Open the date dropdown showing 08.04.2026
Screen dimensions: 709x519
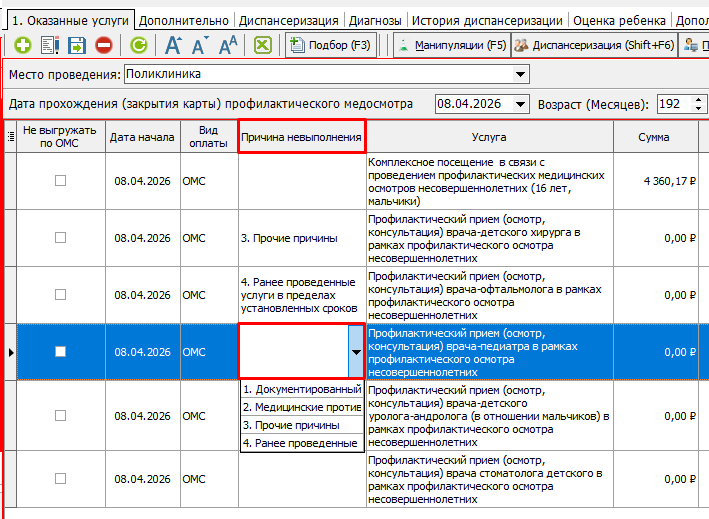tap(520, 104)
